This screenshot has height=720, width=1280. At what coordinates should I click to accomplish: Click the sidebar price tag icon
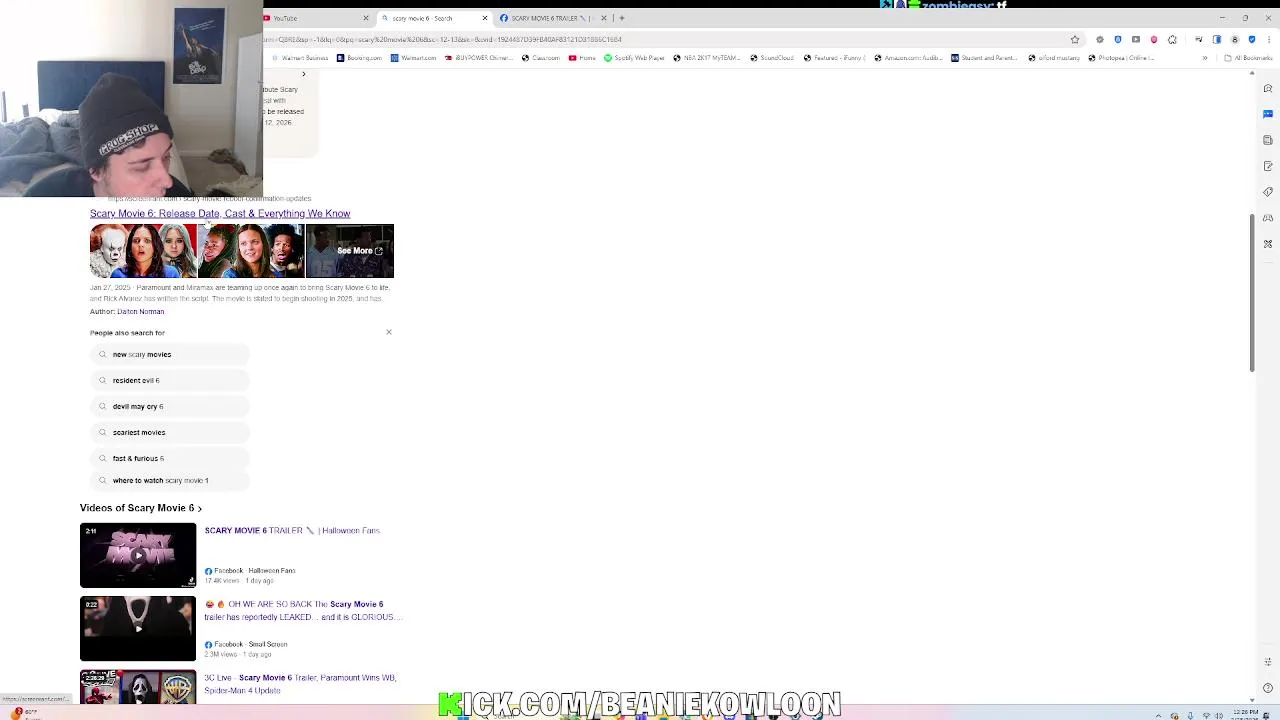pos(1268,192)
